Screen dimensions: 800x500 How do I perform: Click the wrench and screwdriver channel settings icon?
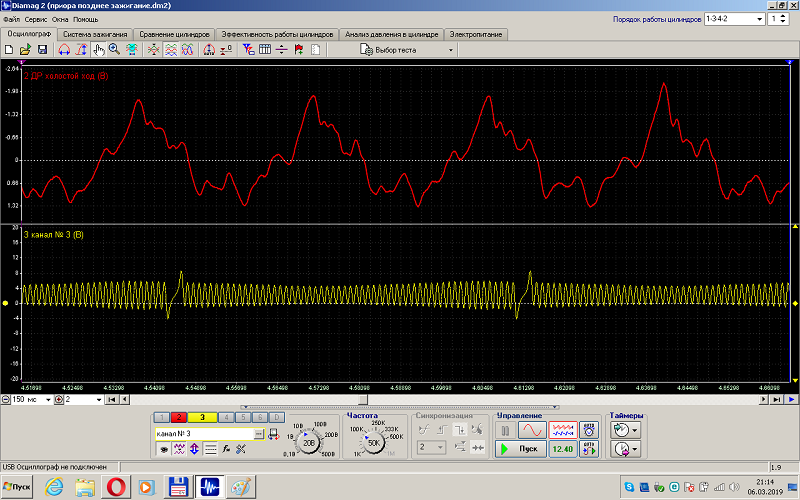[x=242, y=450]
